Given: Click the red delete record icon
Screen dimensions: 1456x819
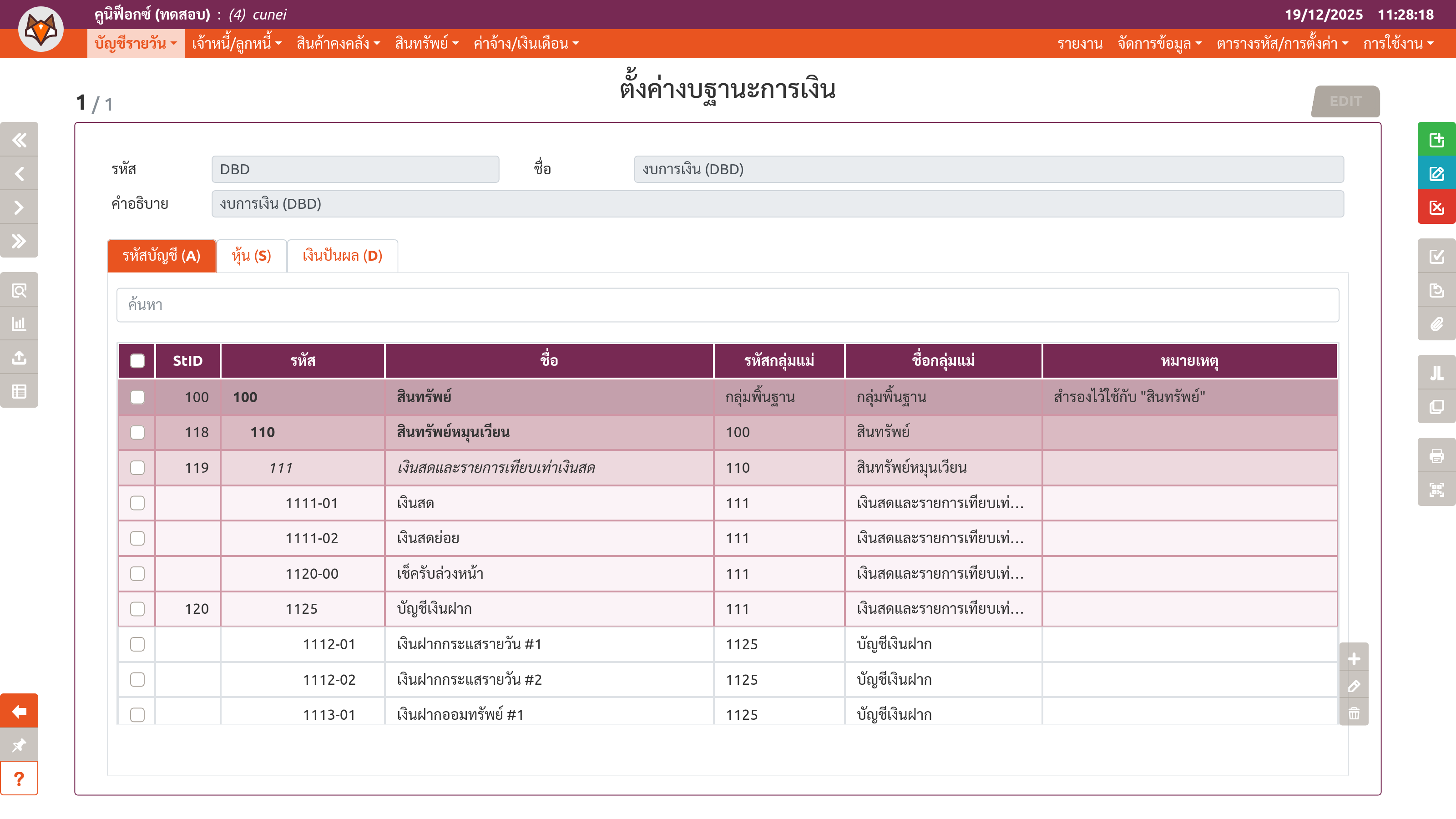Looking at the screenshot, I should tap(1436, 207).
